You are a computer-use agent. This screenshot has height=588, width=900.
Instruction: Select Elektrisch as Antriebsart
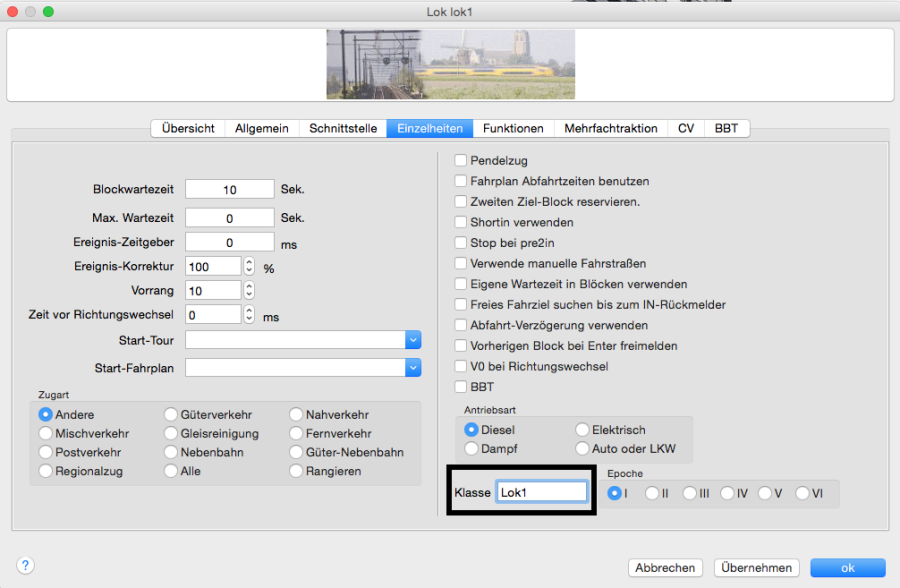(x=583, y=430)
